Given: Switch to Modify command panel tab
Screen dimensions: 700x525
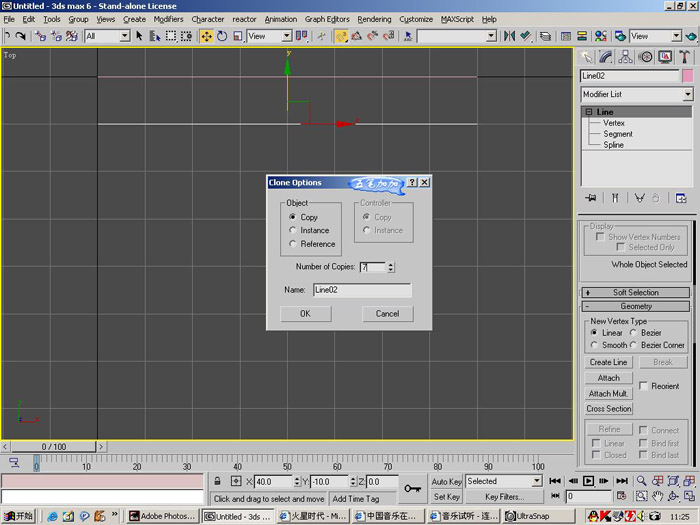Looking at the screenshot, I should coord(606,57).
